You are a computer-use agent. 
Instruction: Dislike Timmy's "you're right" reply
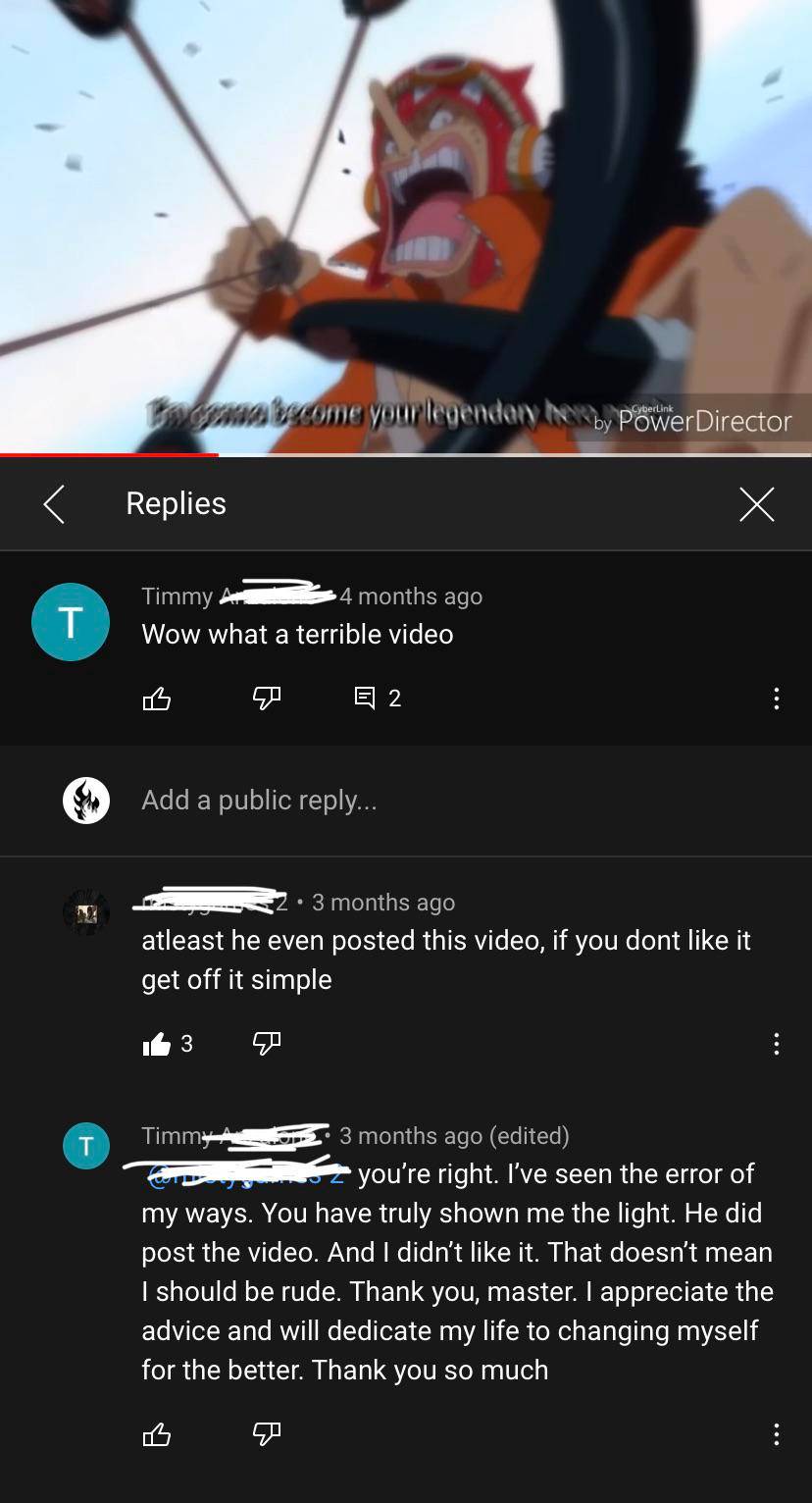click(x=267, y=1435)
